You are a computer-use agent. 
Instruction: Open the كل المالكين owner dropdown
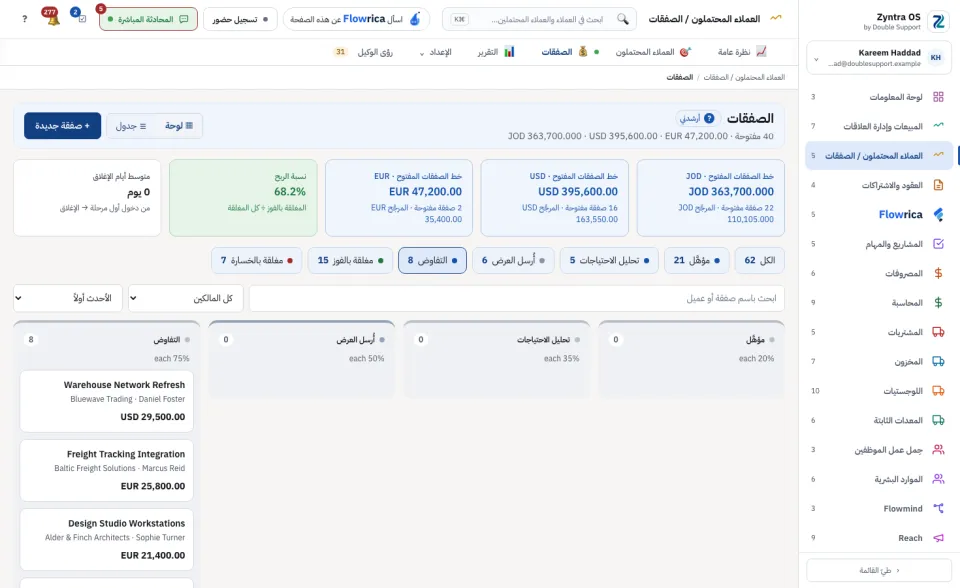click(x=186, y=298)
